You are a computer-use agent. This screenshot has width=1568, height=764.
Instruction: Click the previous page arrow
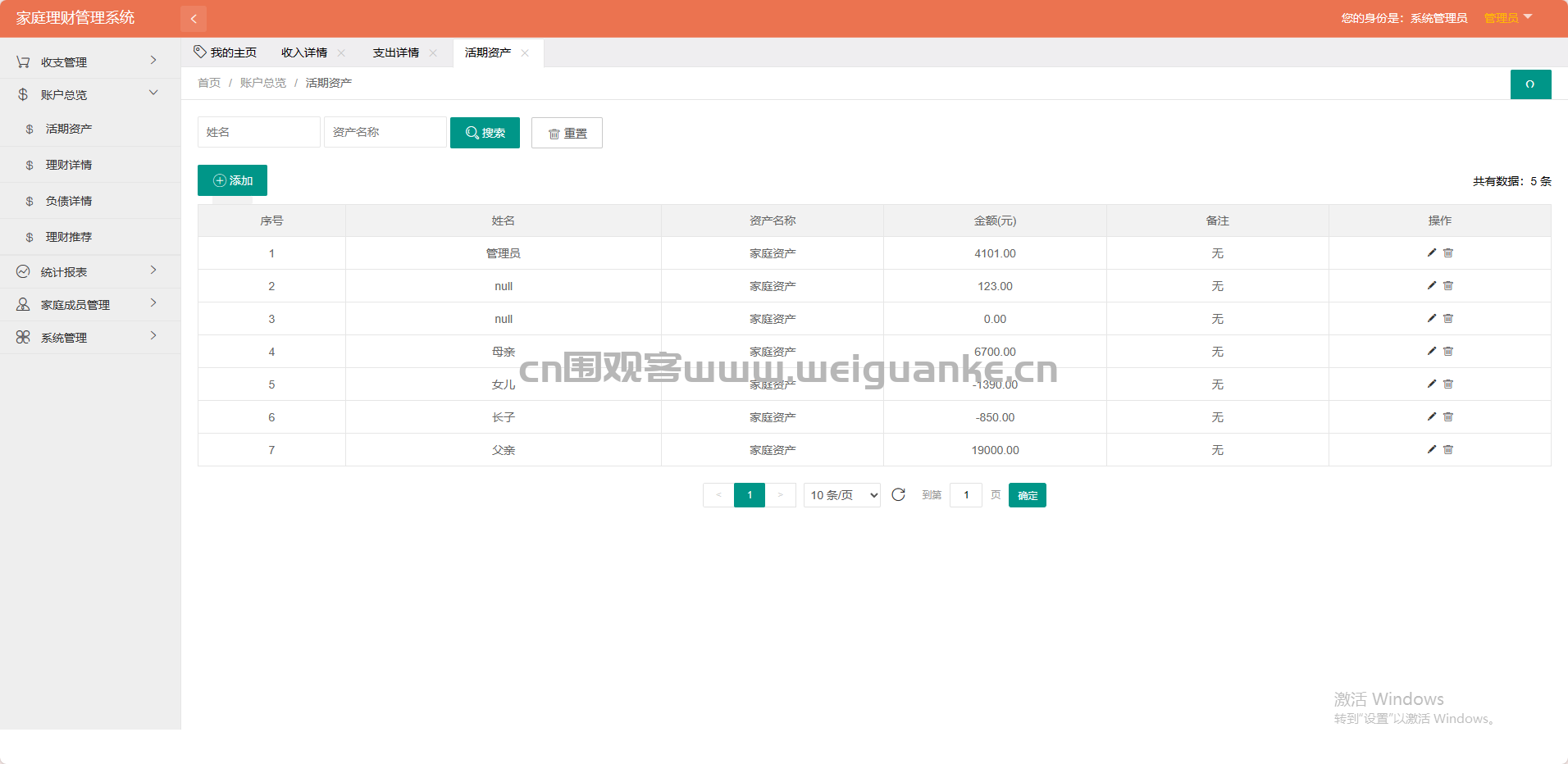coord(718,495)
